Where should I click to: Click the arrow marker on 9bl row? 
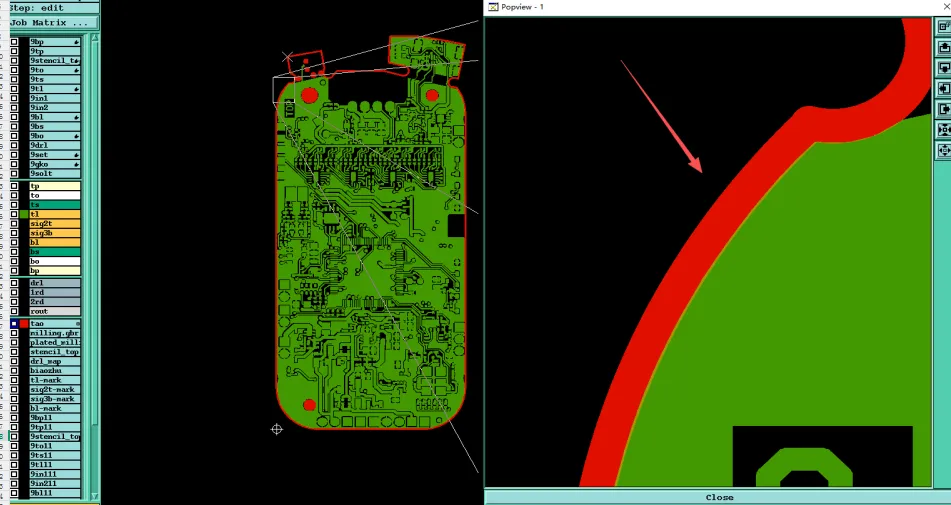pos(76,117)
